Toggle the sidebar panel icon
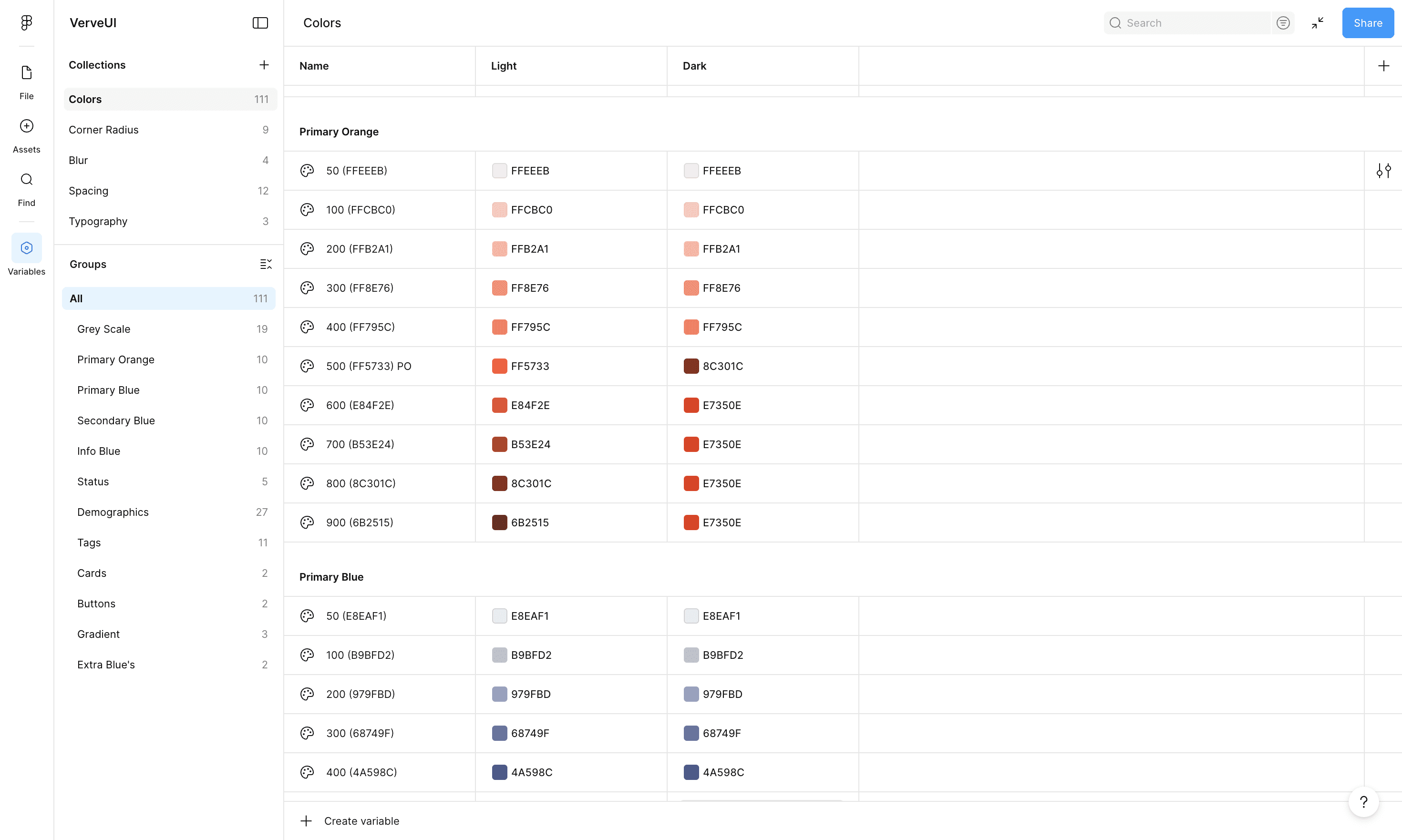This screenshot has width=1402, height=840. [260, 22]
